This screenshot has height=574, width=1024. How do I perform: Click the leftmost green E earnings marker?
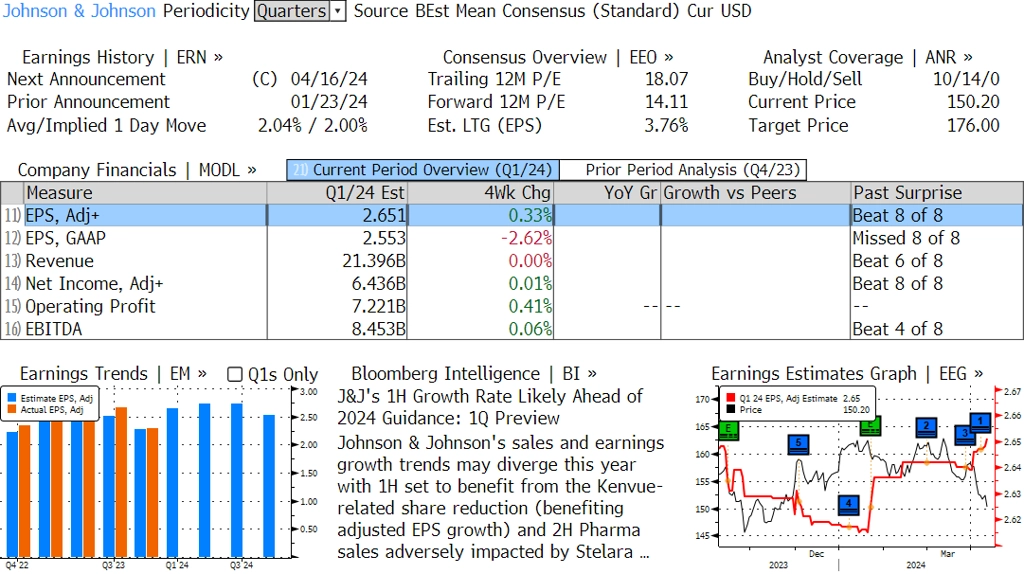point(728,430)
